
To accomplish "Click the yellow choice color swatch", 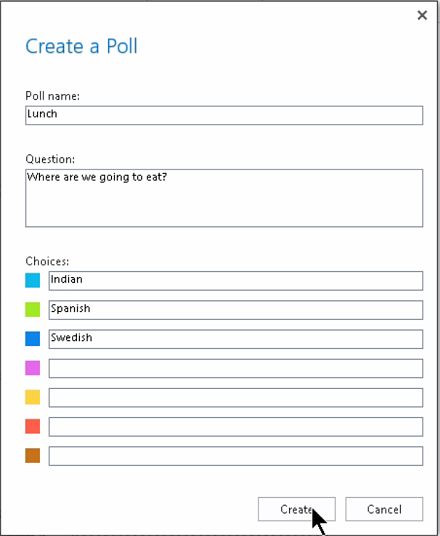I will coord(32,397).
